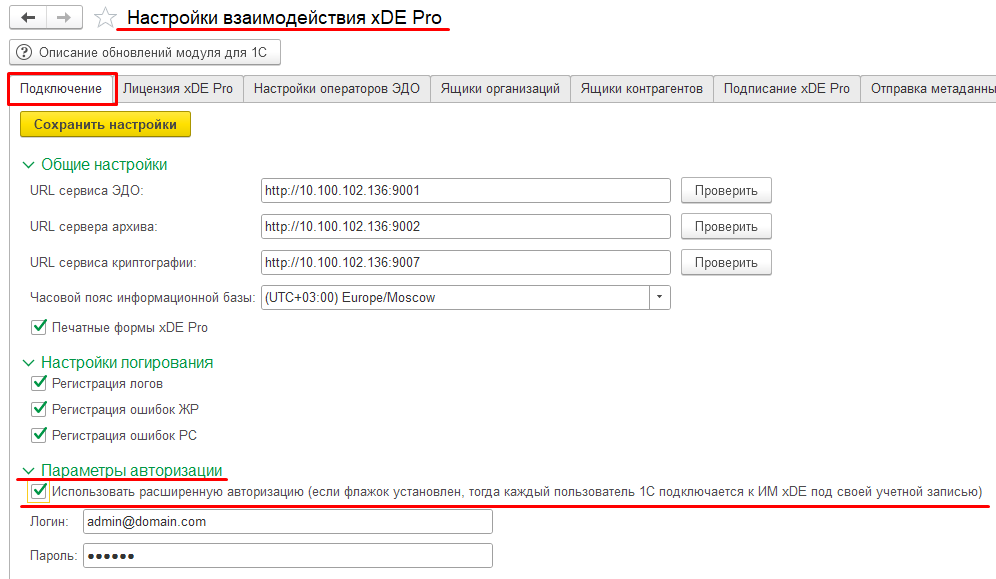
Task: Click the Сохранить настройки button
Action: (105, 124)
